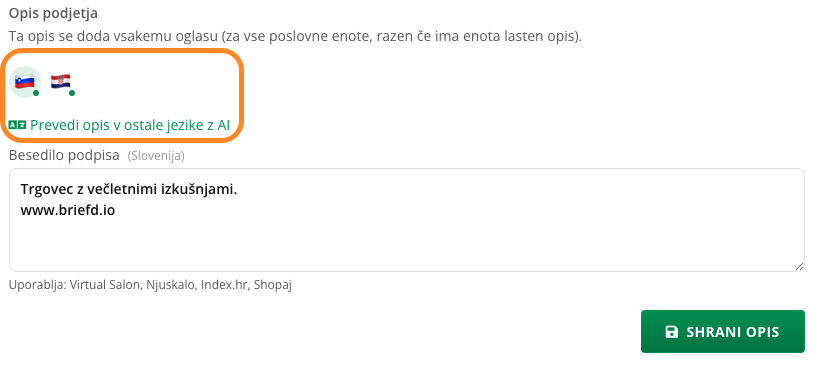
Task: Click the AI translate icon
Action: 17,125
